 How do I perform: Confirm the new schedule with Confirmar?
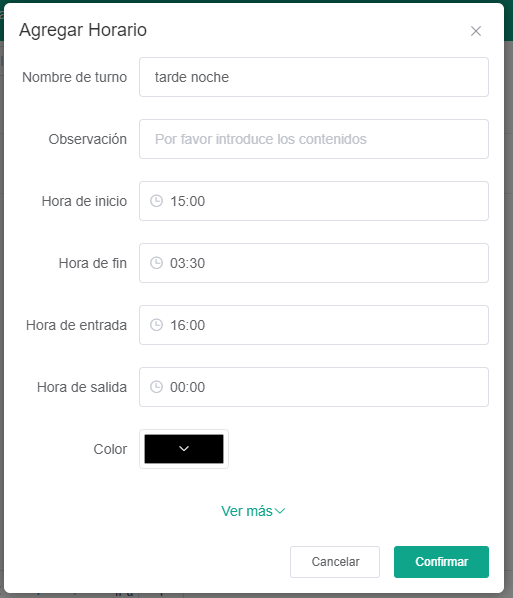[441, 562]
